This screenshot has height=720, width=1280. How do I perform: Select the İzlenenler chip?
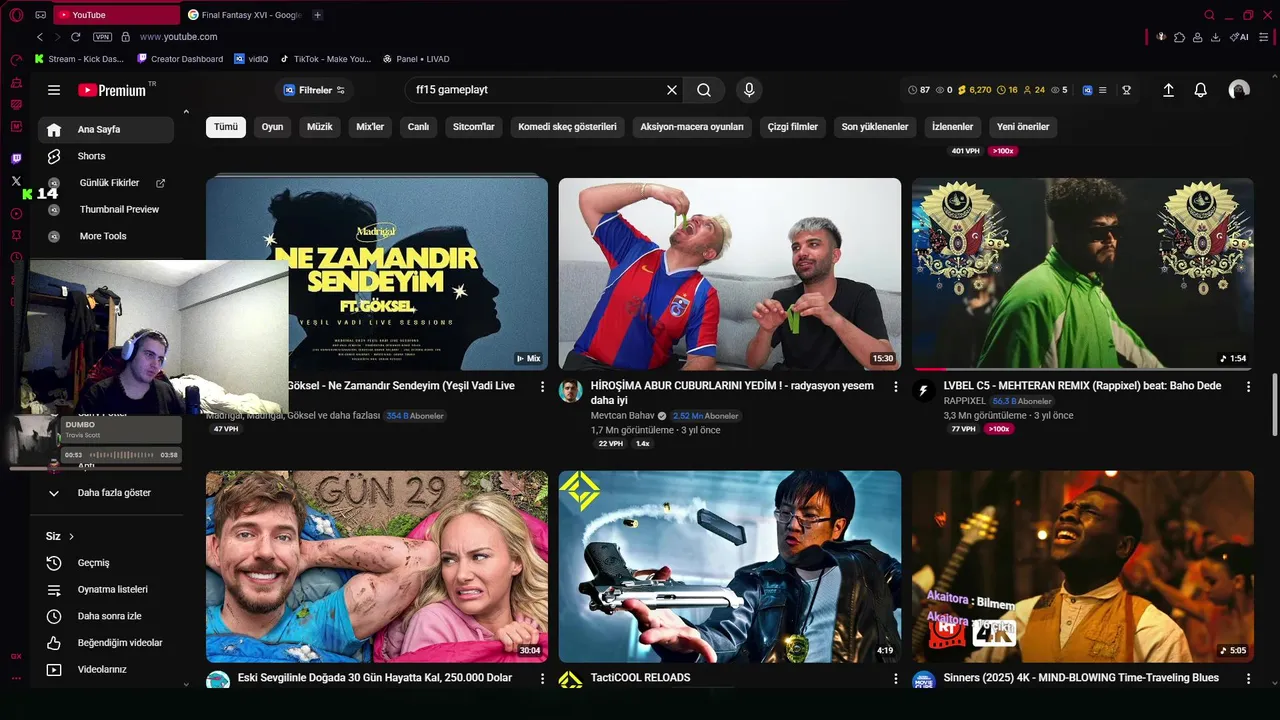tap(952, 127)
